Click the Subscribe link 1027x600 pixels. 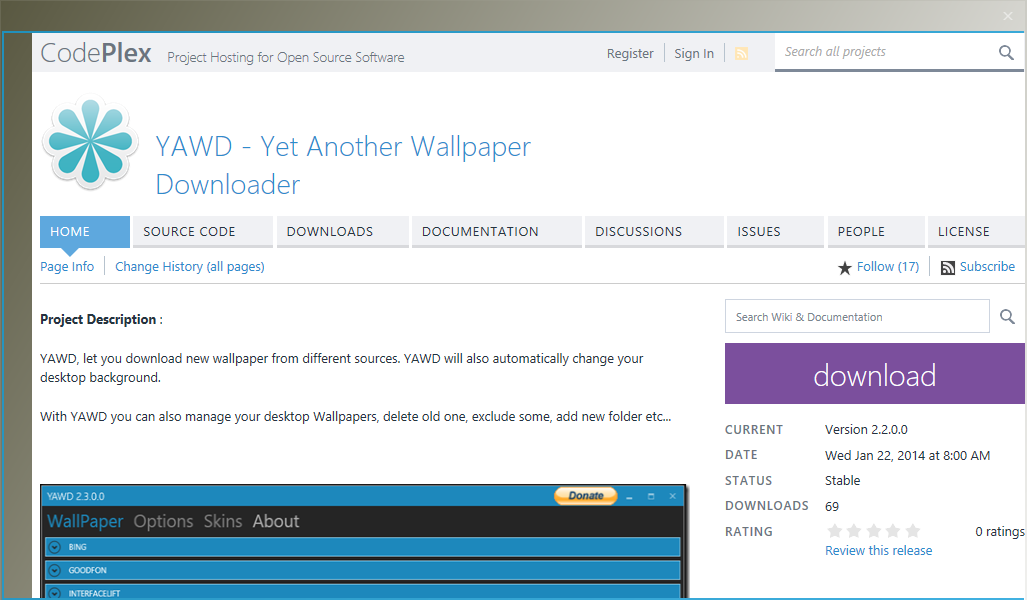pyautogui.click(x=987, y=267)
